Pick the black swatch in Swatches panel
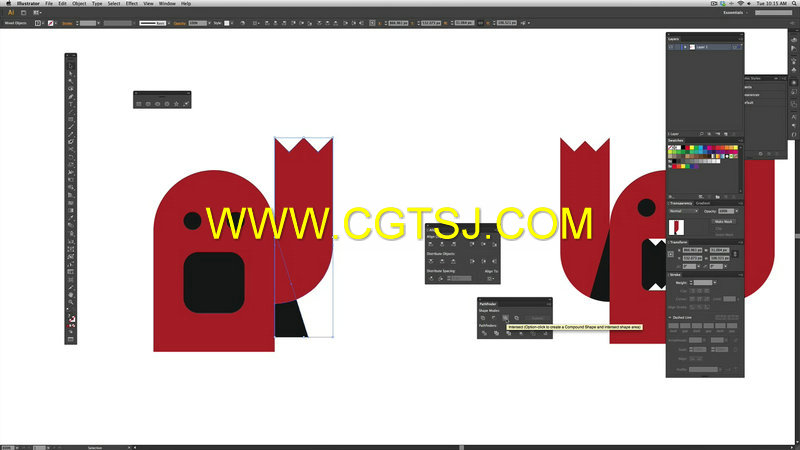 pos(683,148)
